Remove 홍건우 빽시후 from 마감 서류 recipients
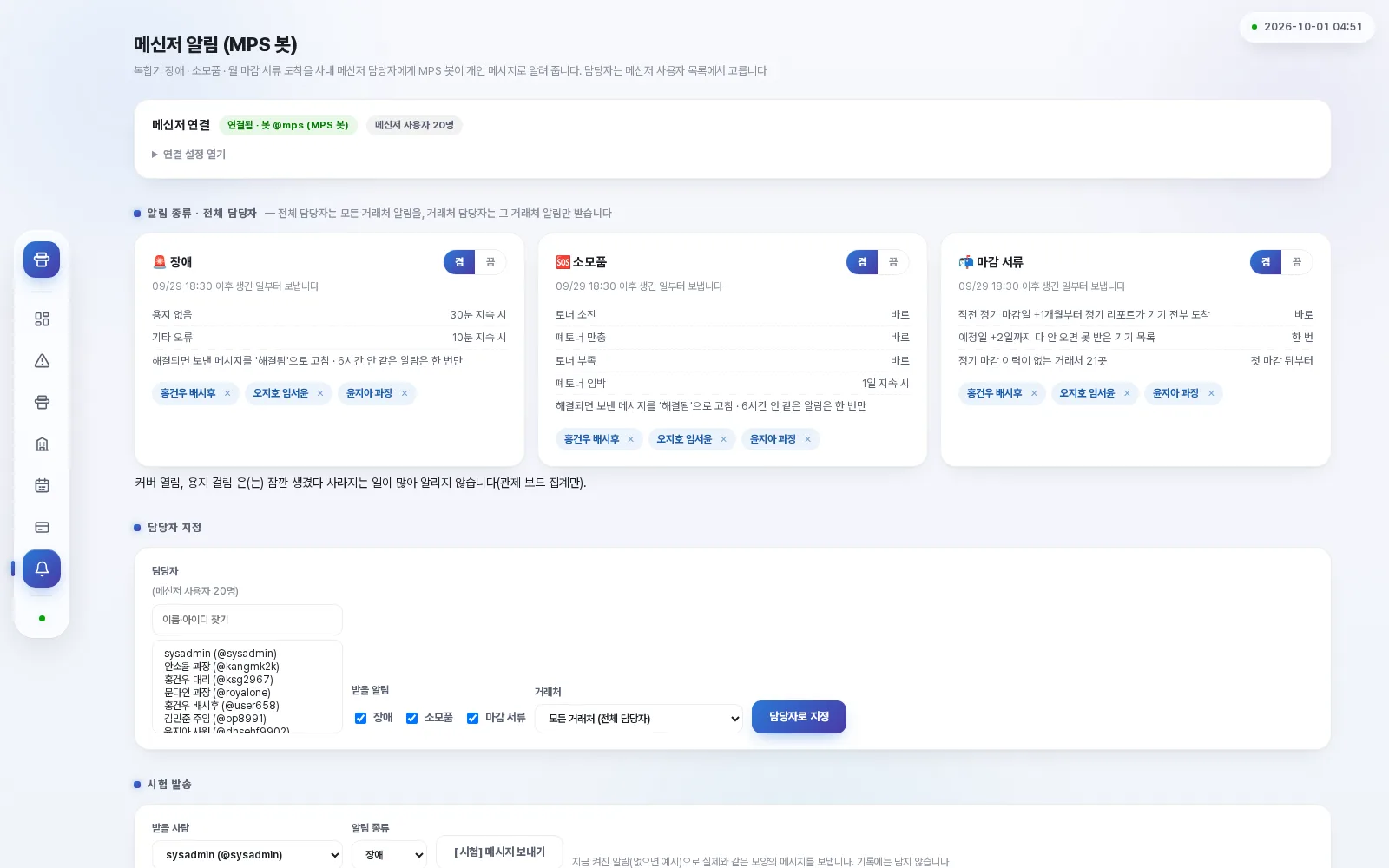This screenshot has width=1389, height=868. [1034, 393]
